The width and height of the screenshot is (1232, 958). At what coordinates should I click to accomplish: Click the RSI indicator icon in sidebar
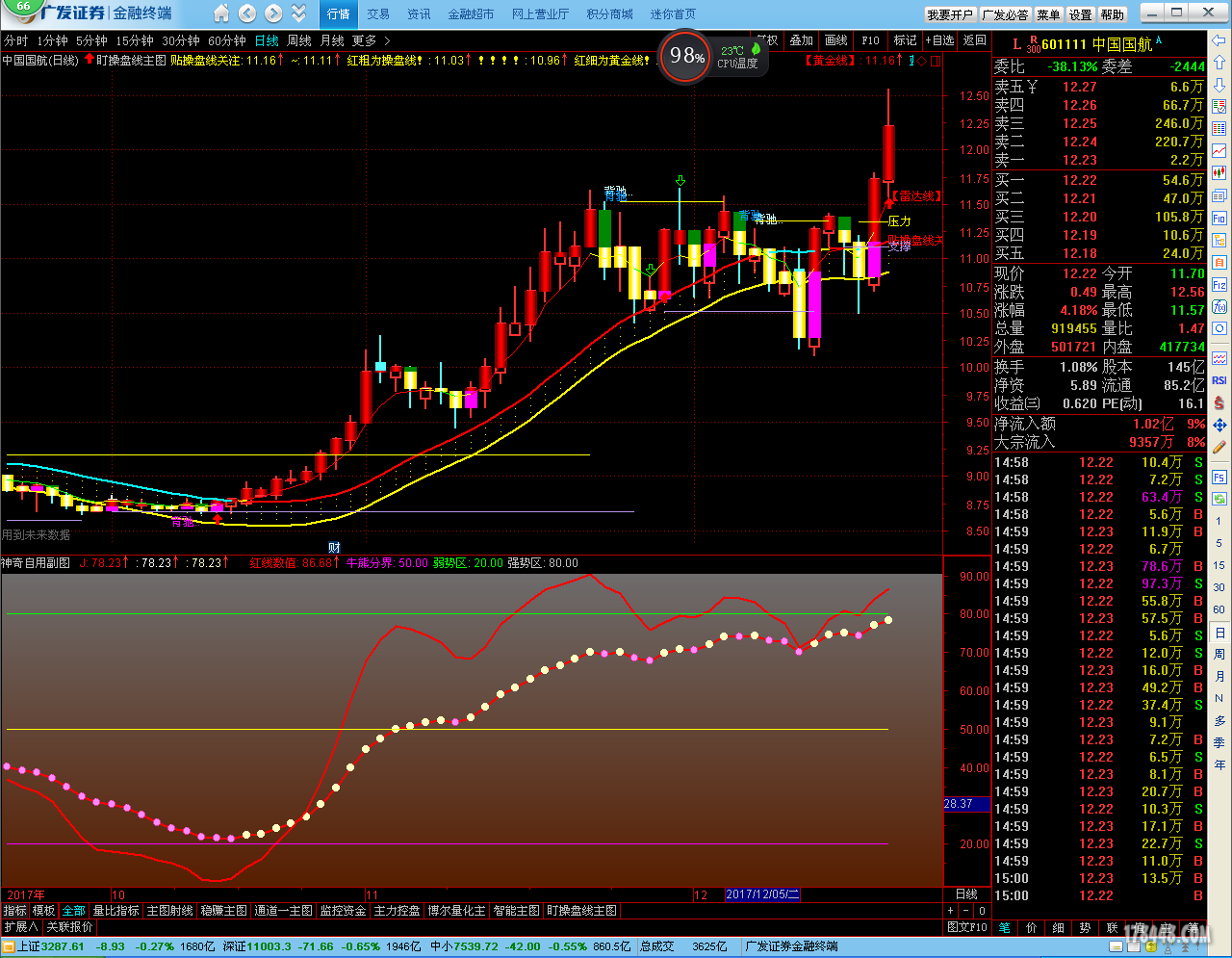[x=1219, y=380]
